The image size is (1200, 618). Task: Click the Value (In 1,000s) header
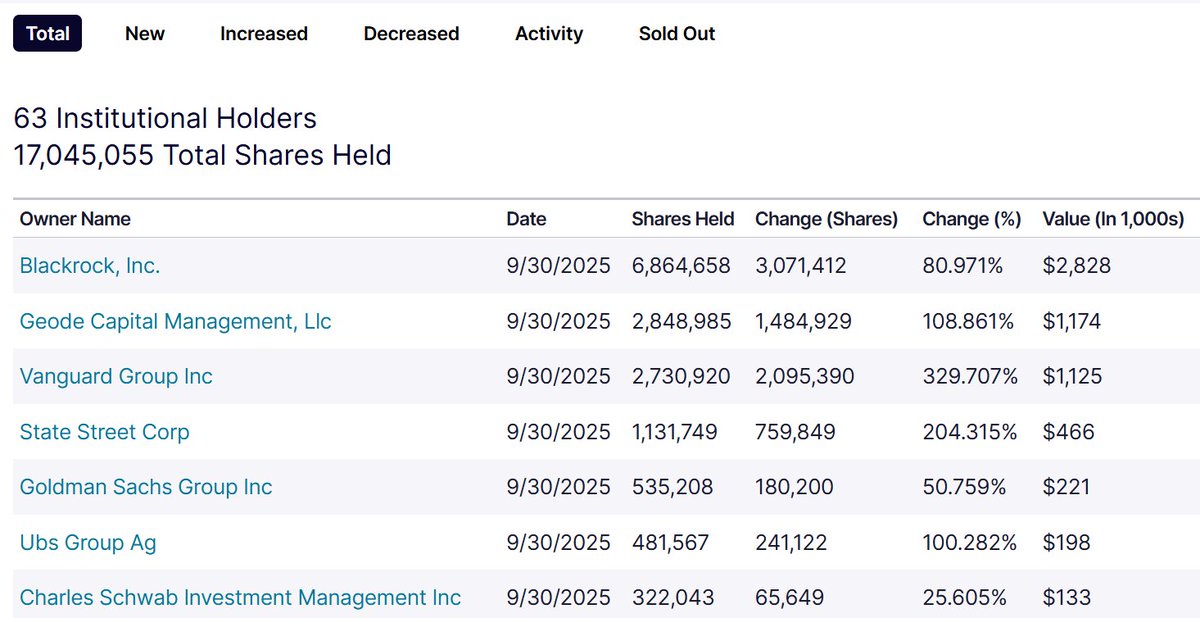point(1113,219)
